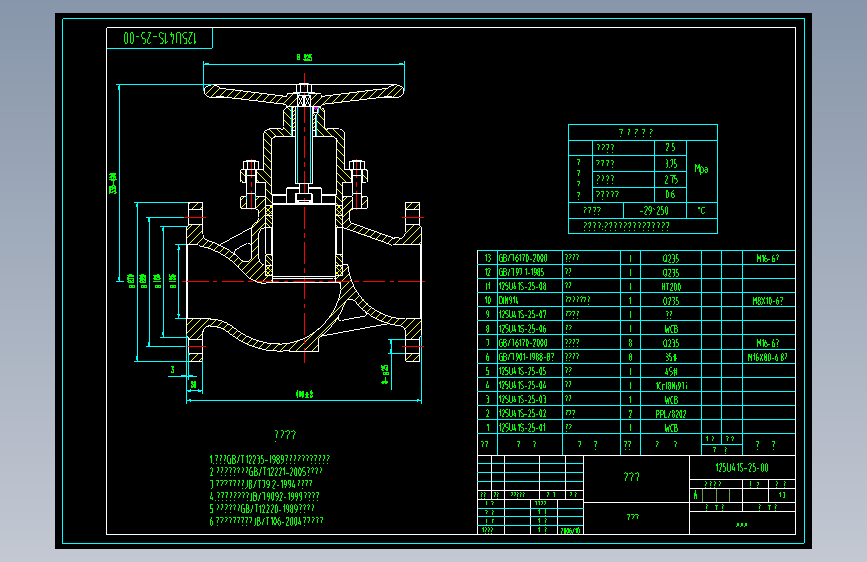Select part number 125U41S-25-06 in the parts list
The width and height of the screenshot is (867, 562).
(x=523, y=329)
